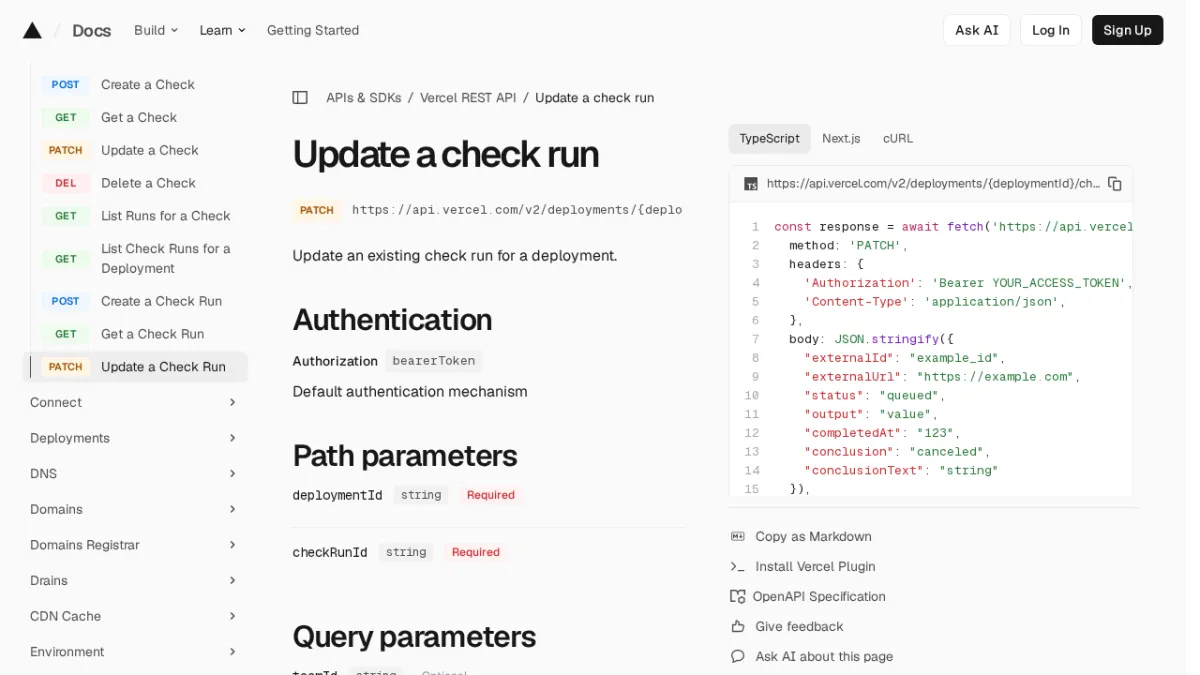Image resolution: width=1200 pixels, height=675 pixels.
Task: Click the Ask AI about this page chat icon
Action: coord(738,657)
